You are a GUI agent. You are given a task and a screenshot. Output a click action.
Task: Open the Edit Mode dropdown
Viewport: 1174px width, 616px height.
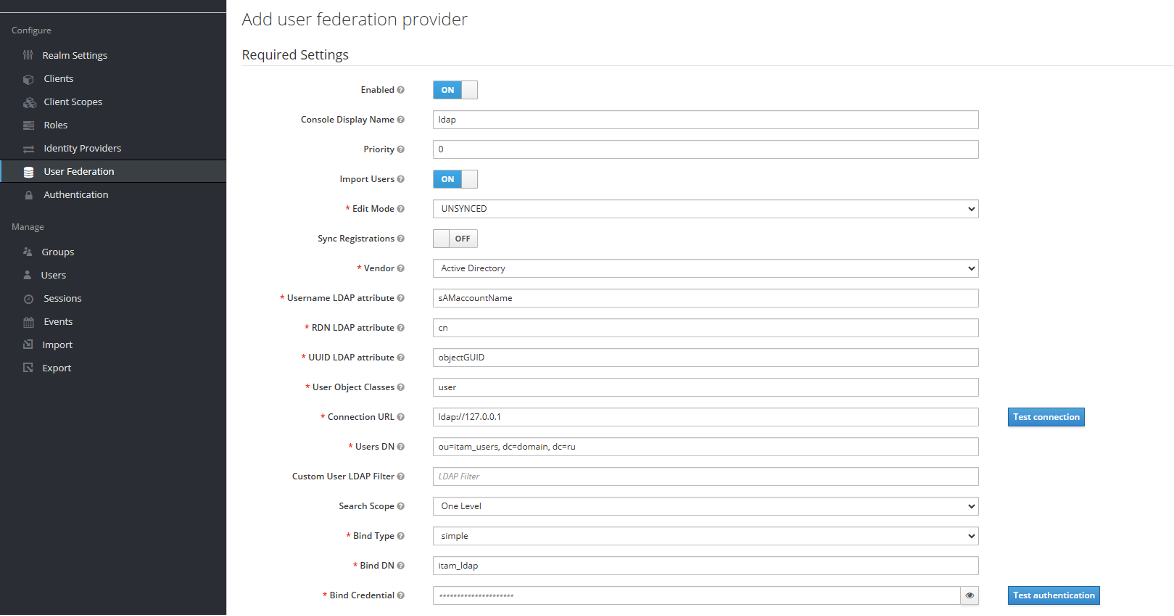point(705,209)
